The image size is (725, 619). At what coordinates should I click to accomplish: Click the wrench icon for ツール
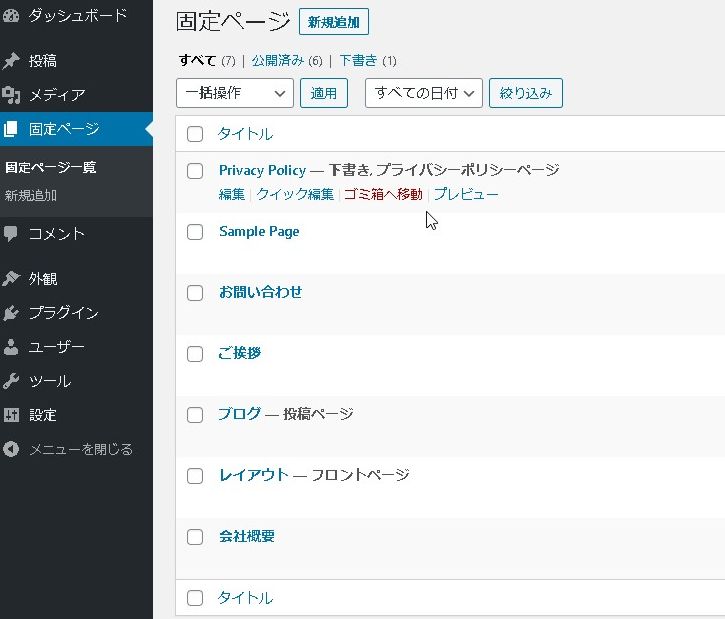[11, 381]
